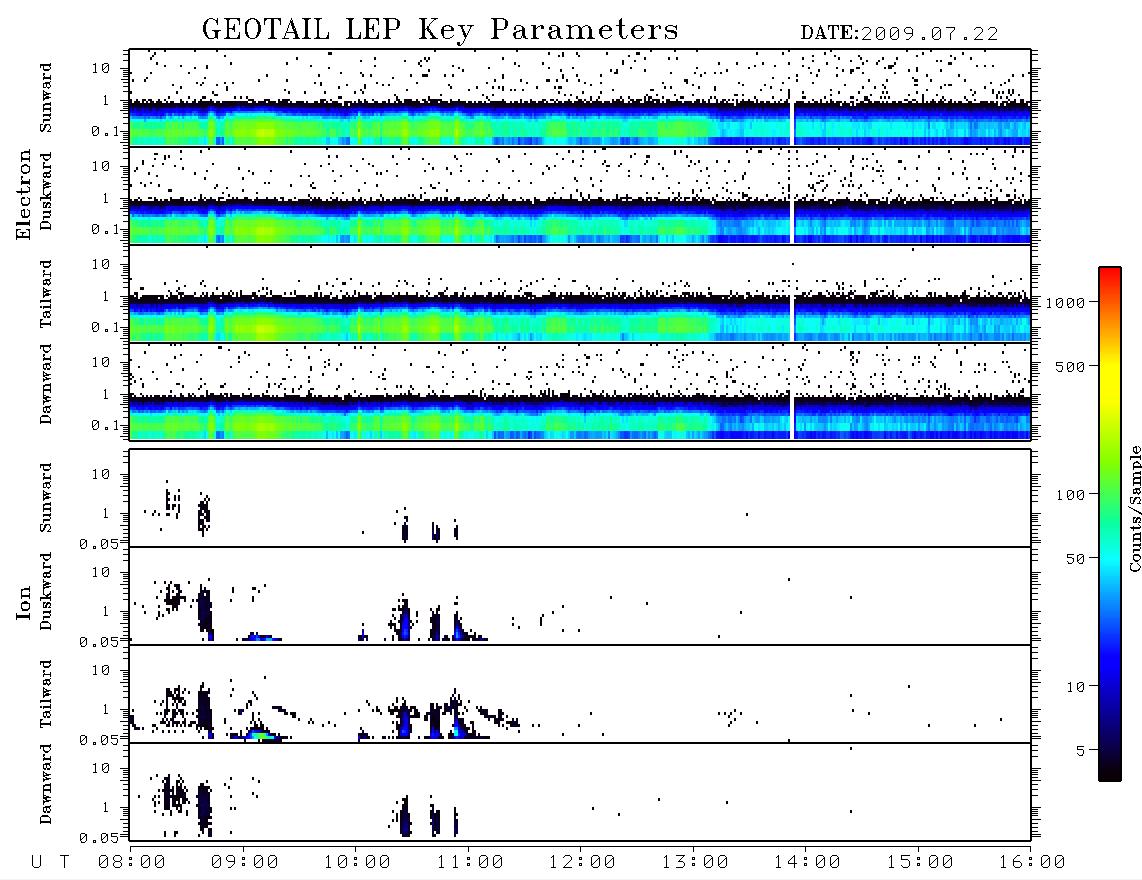Image resolution: width=1142 pixels, height=880 pixels.
Task: Click the U T time axis label
Action: click(x=50, y=863)
